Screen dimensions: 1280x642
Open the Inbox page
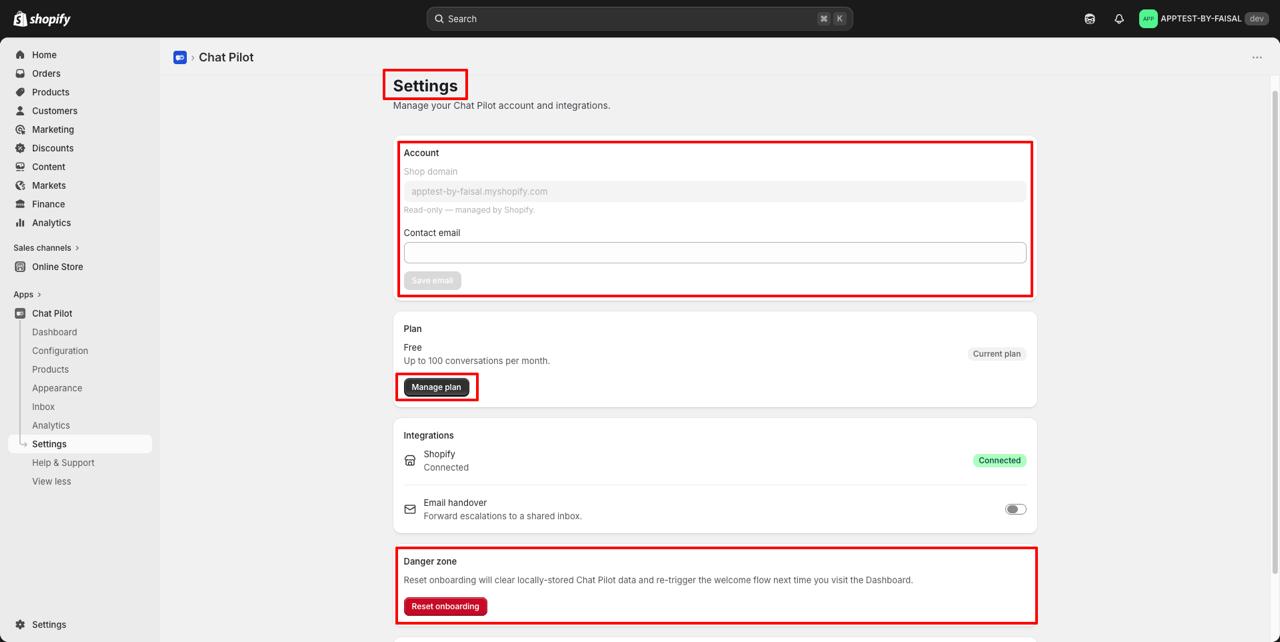(43, 407)
